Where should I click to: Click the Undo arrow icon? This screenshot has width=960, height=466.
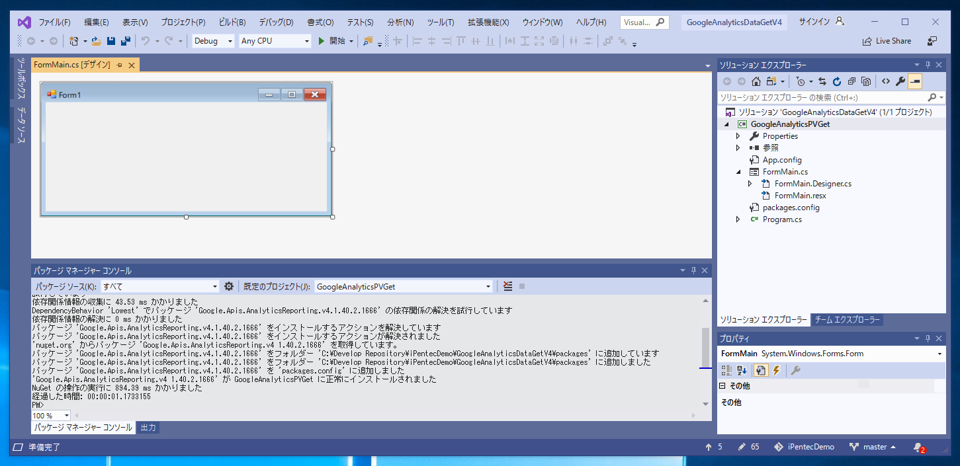(x=145, y=41)
